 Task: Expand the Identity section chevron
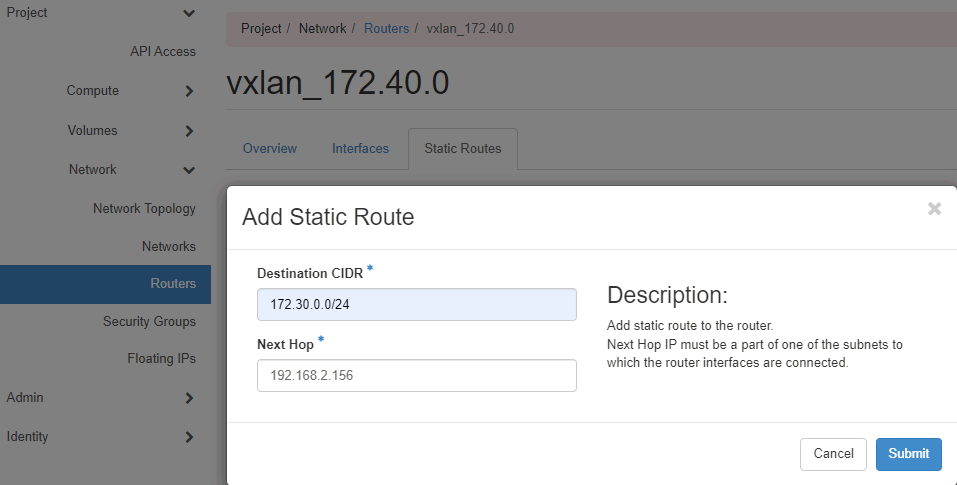[x=189, y=437]
